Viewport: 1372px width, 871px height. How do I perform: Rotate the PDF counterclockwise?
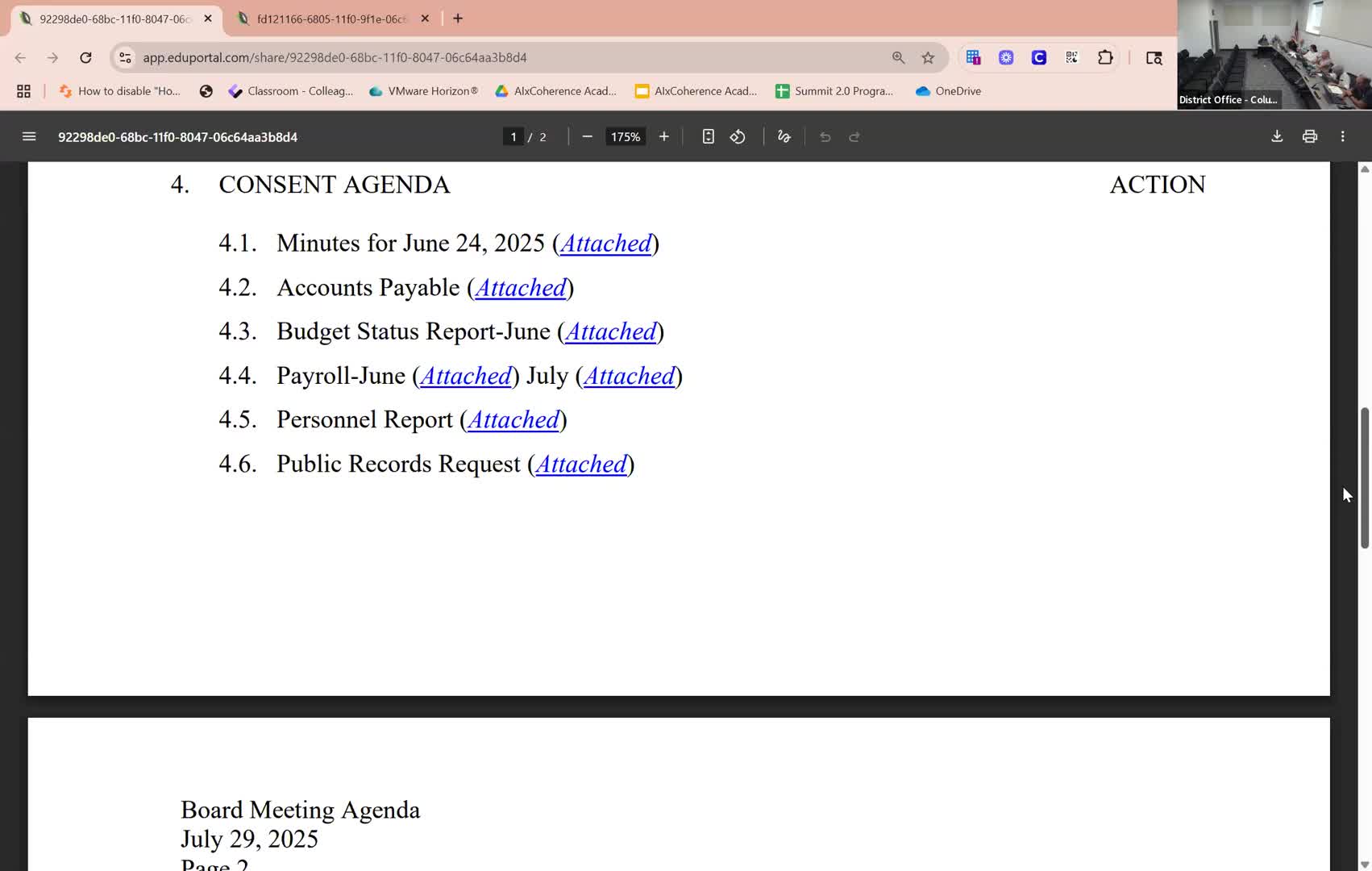pos(738,137)
